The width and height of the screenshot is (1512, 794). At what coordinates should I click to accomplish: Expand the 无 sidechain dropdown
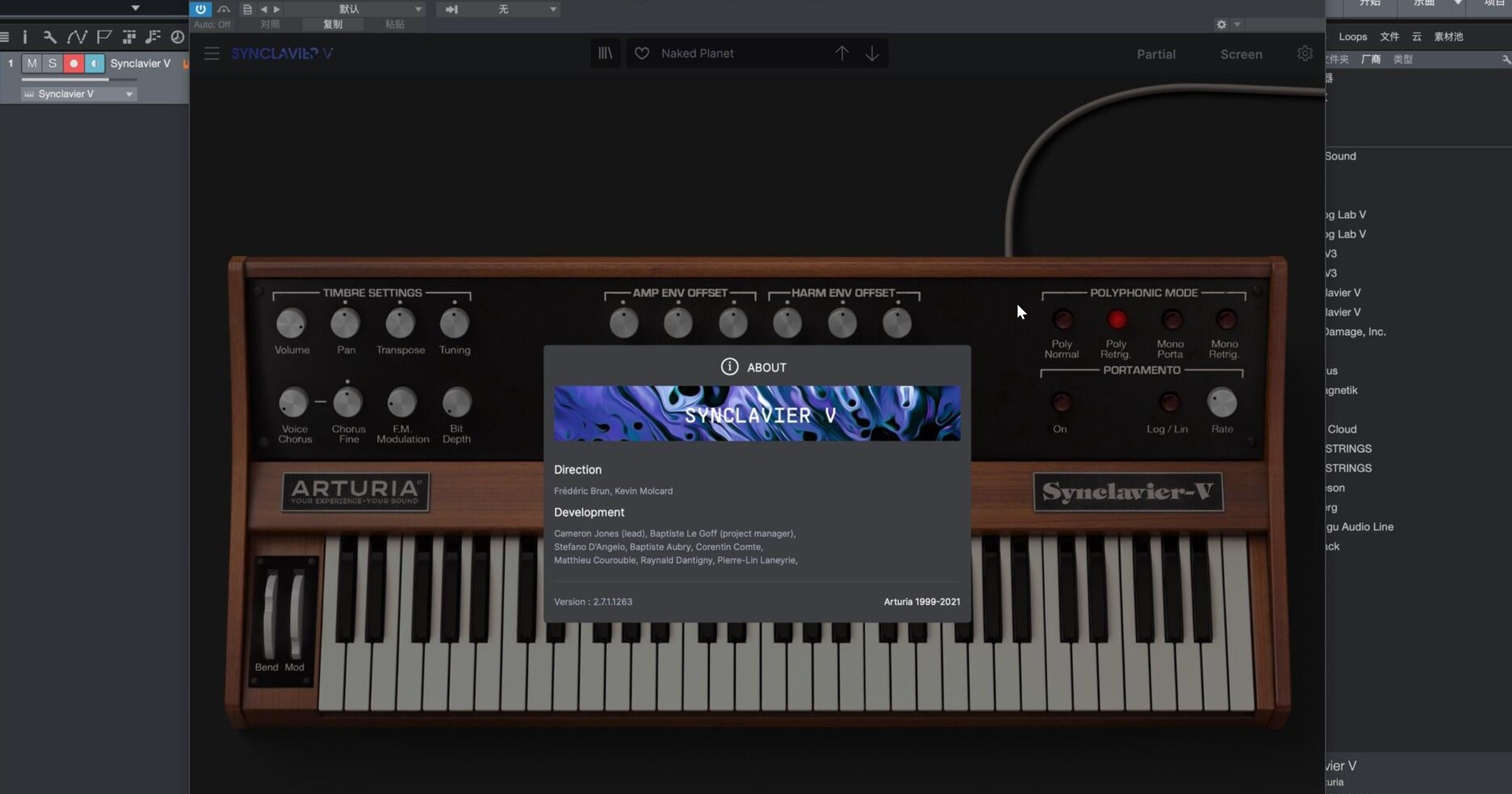point(552,9)
